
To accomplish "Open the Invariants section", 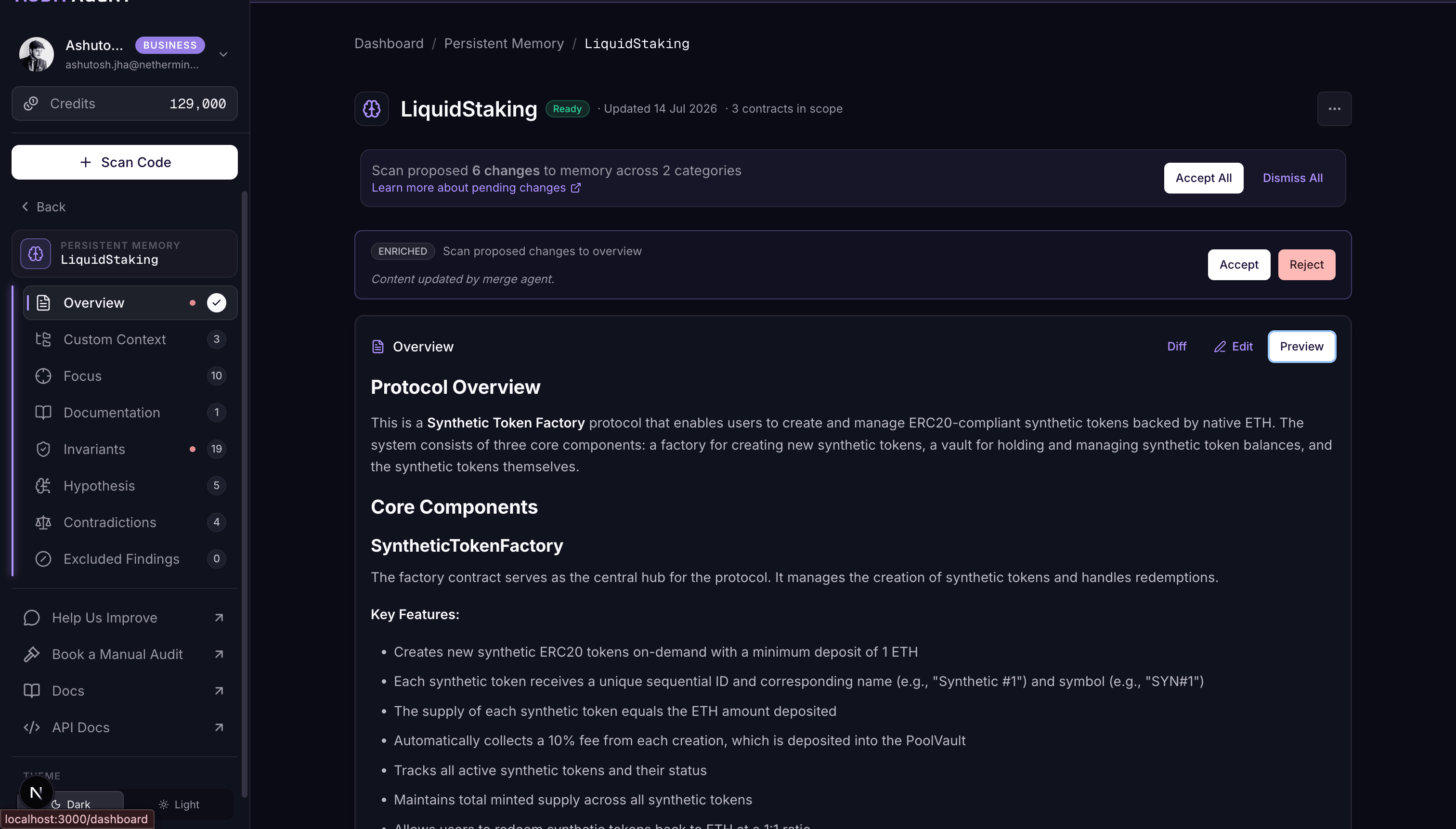I will (x=130, y=449).
